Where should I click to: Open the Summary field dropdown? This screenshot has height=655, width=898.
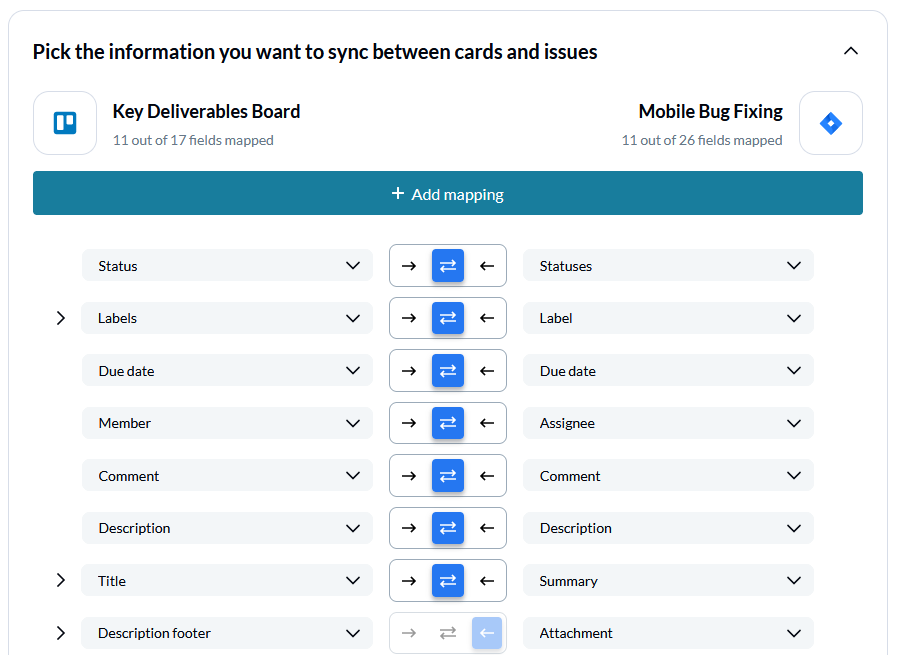668,581
